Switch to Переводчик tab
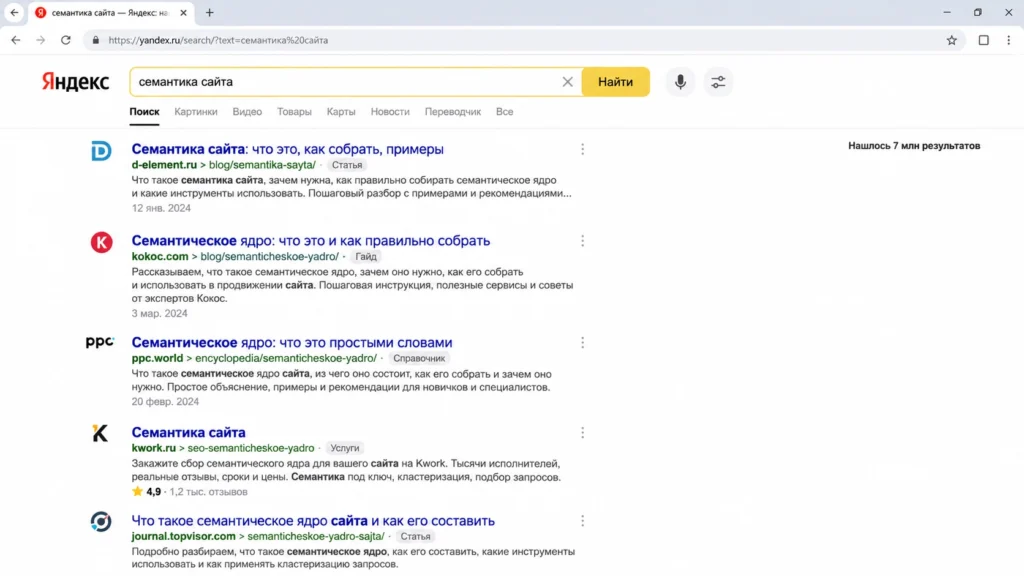Viewport: 1024px width, 576px height. point(453,112)
